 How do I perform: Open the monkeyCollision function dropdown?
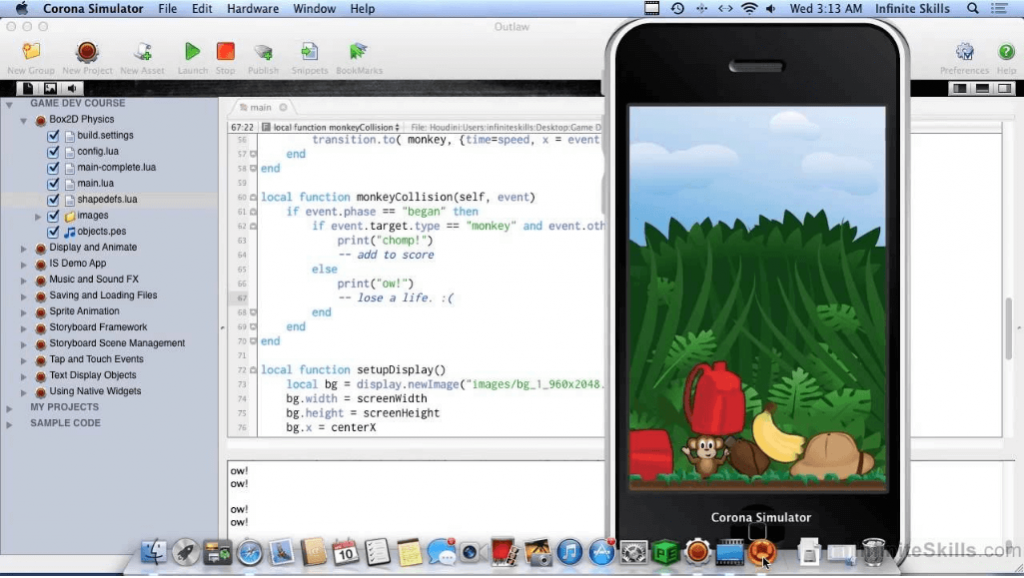[331, 127]
